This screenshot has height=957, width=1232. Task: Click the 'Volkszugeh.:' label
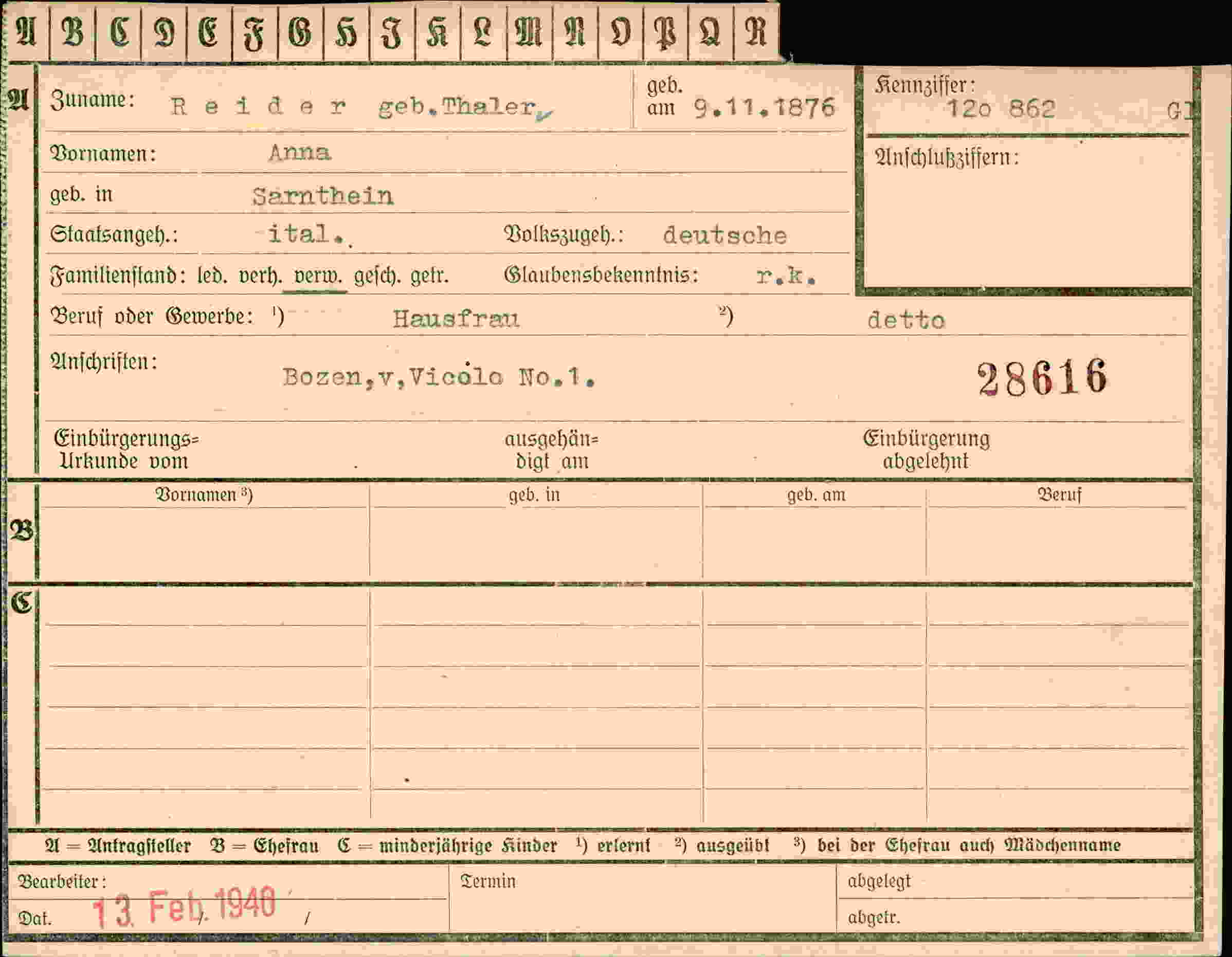tap(564, 234)
